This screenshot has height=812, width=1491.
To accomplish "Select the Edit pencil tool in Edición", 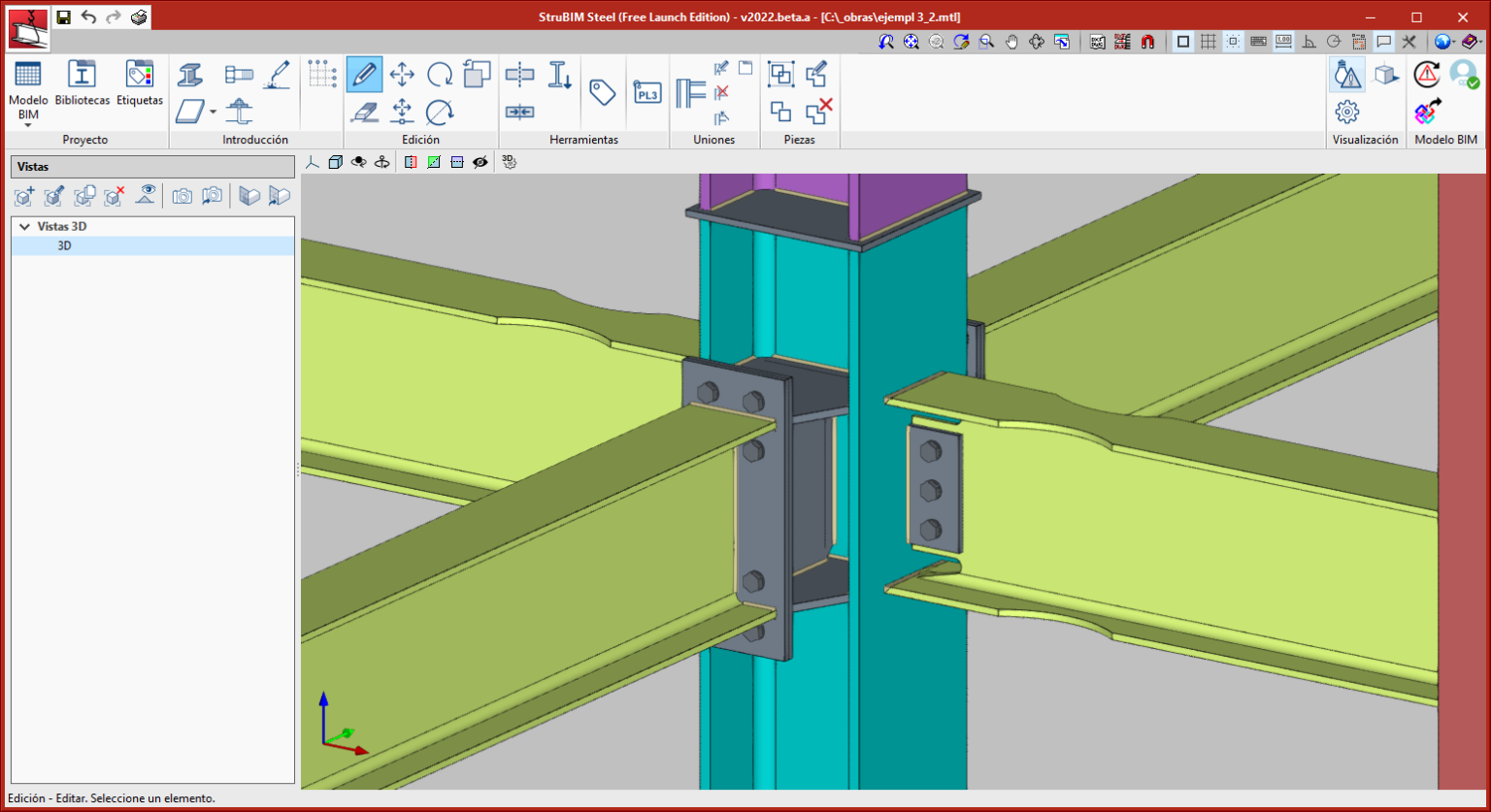I will [x=364, y=74].
